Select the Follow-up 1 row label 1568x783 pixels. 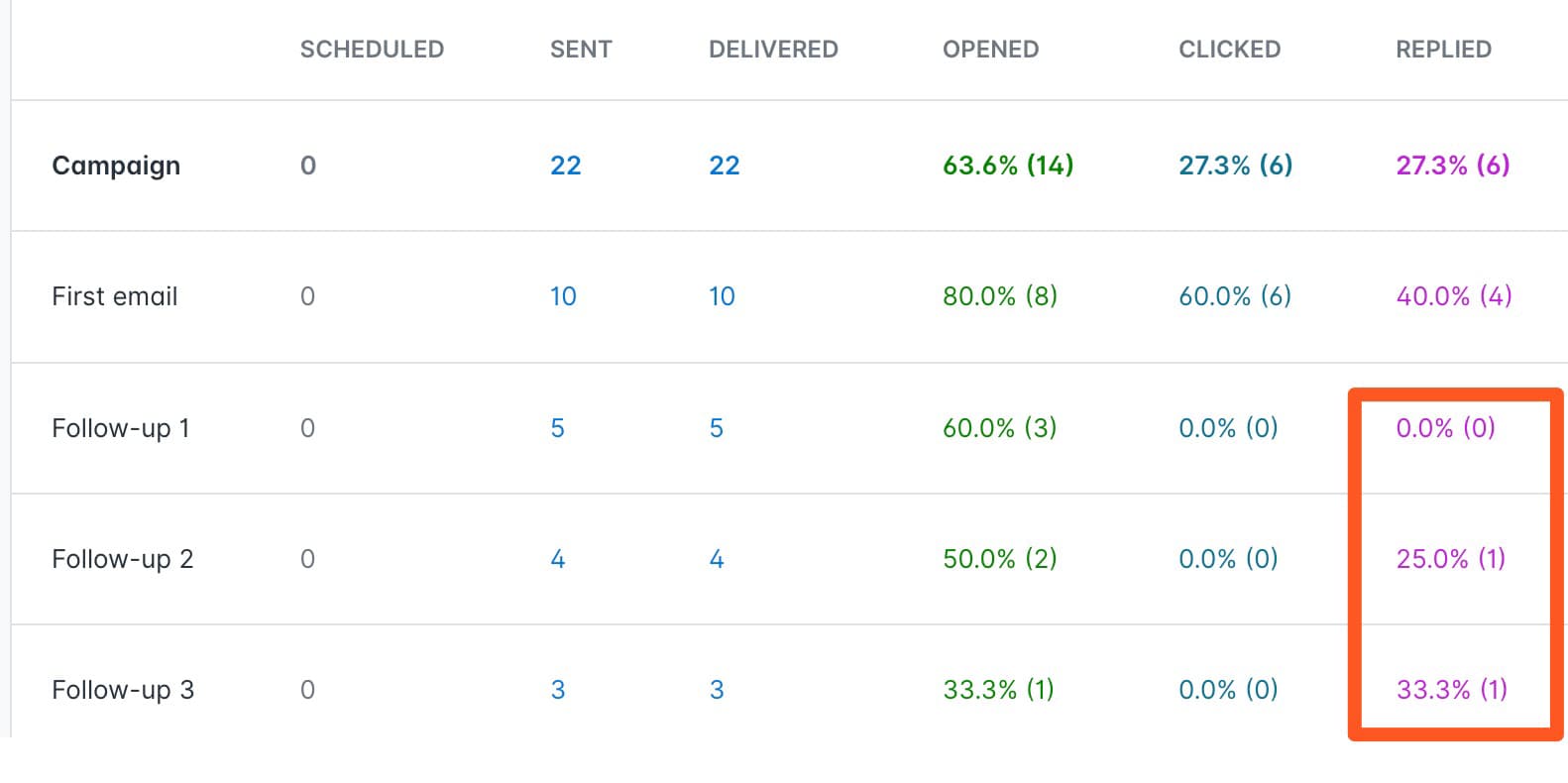pos(120,428)
